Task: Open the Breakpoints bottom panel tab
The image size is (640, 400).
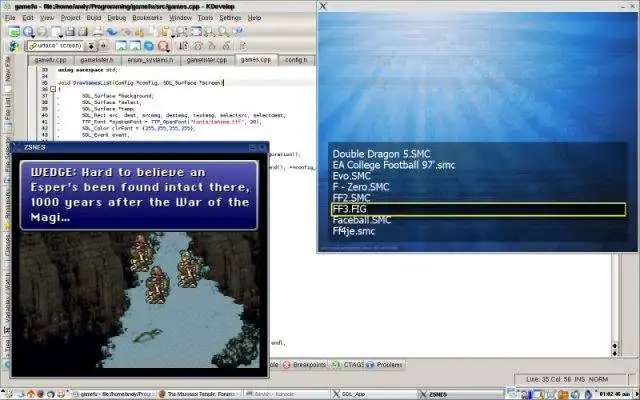Action: click(304, 365)
